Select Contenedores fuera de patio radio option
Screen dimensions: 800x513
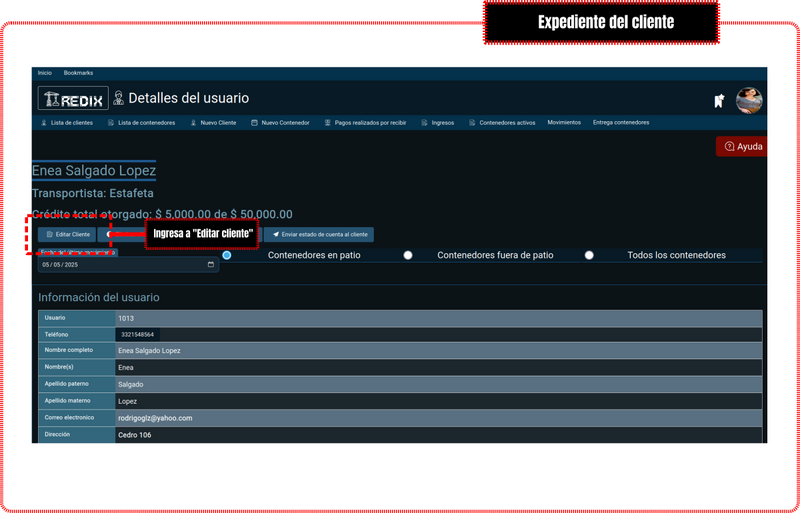pos(408,256)
